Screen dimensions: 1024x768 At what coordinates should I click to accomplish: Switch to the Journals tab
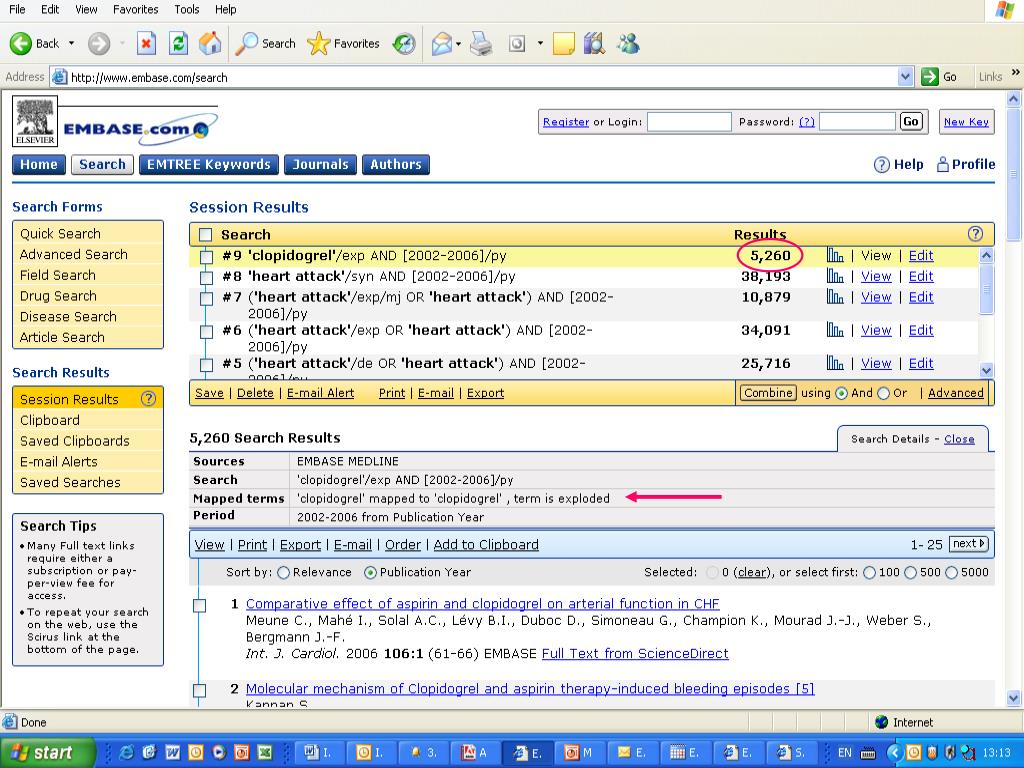321,165
